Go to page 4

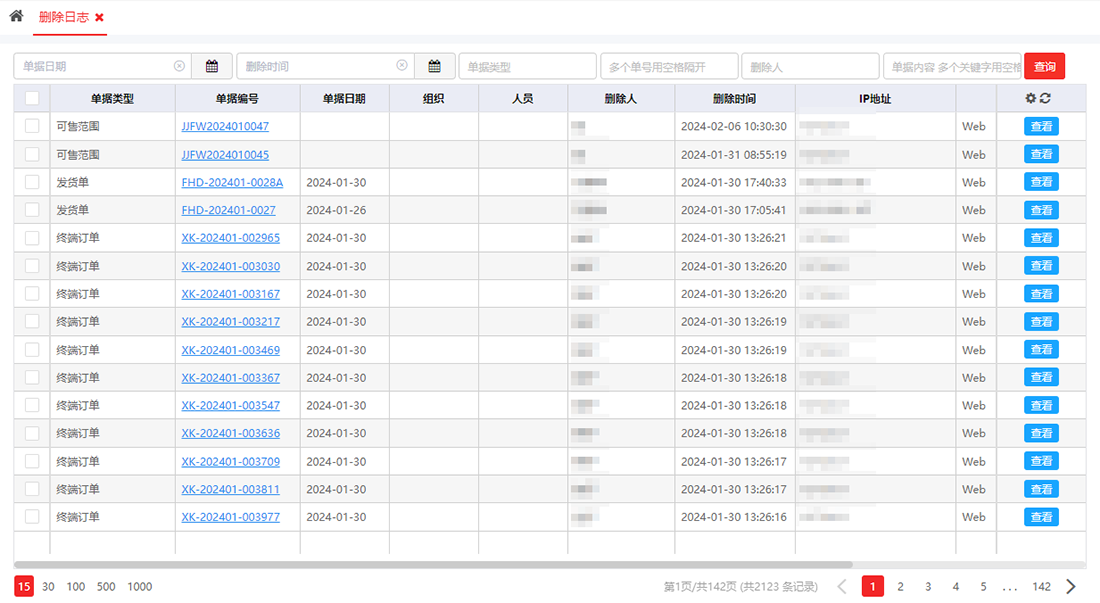point(955,586)
